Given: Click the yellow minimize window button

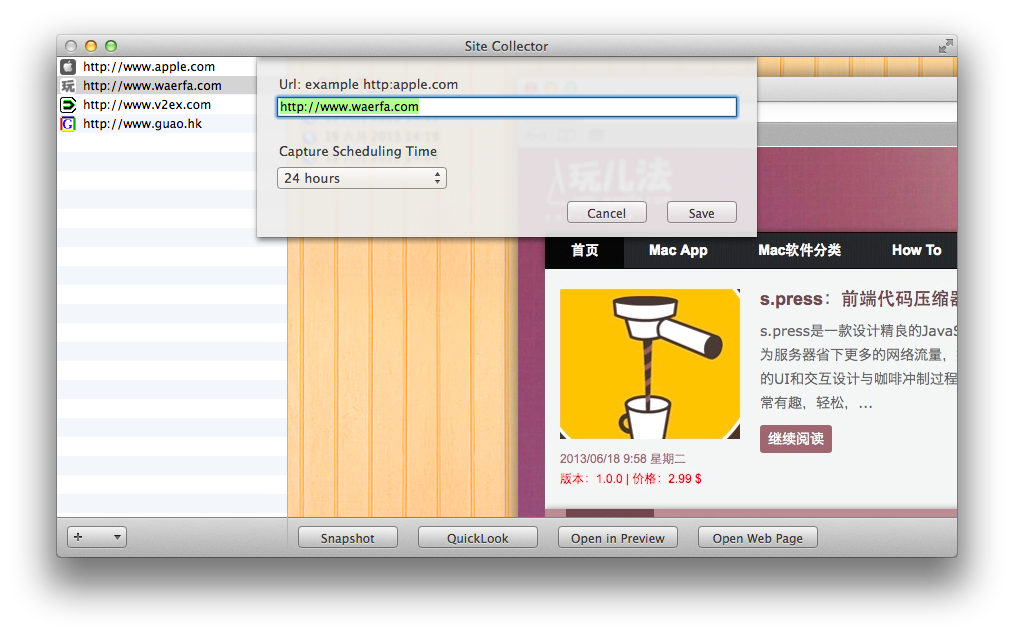Looking at the screenshot, I should coord(91,46).
